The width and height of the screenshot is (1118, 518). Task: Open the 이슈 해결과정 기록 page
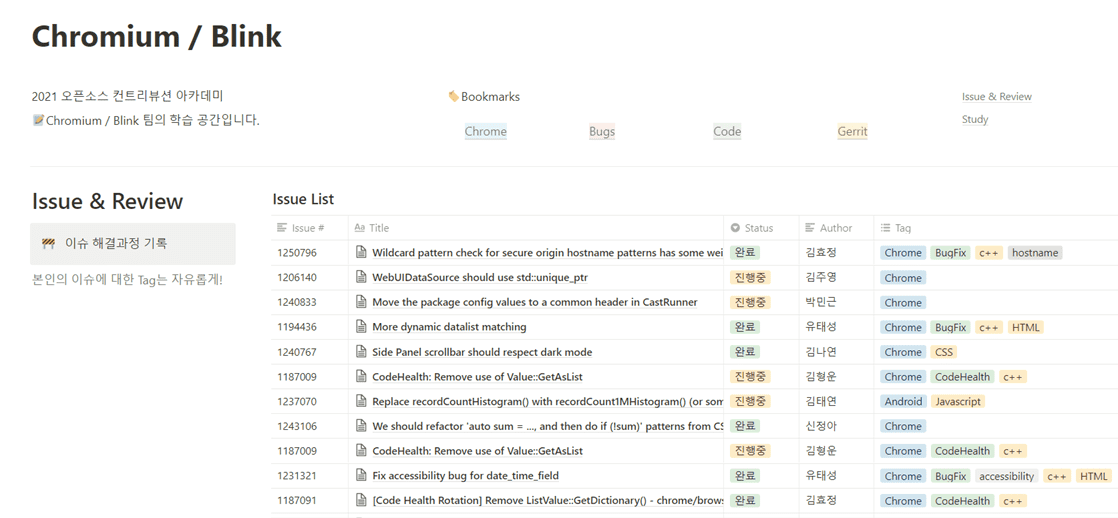pos(133,244)
